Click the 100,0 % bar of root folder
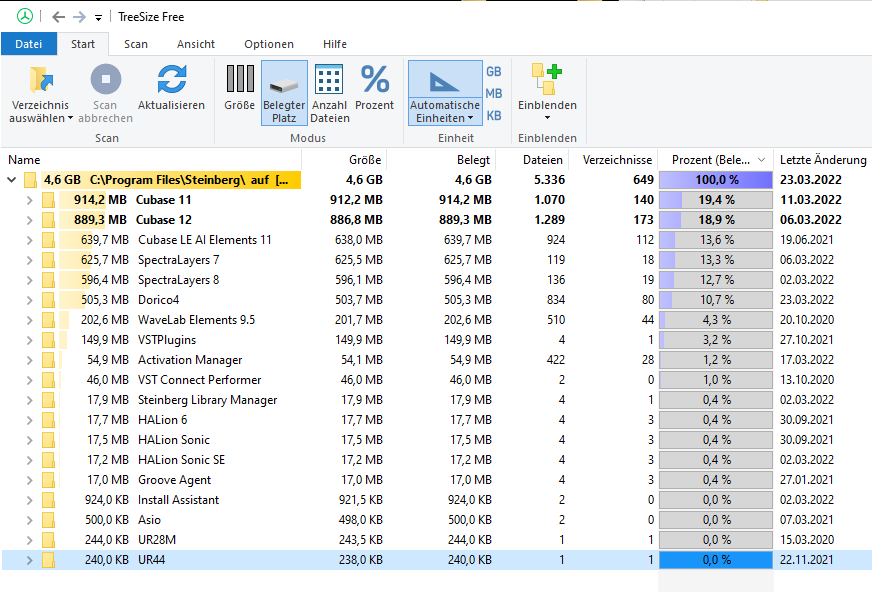 click(x=715, y=180)
